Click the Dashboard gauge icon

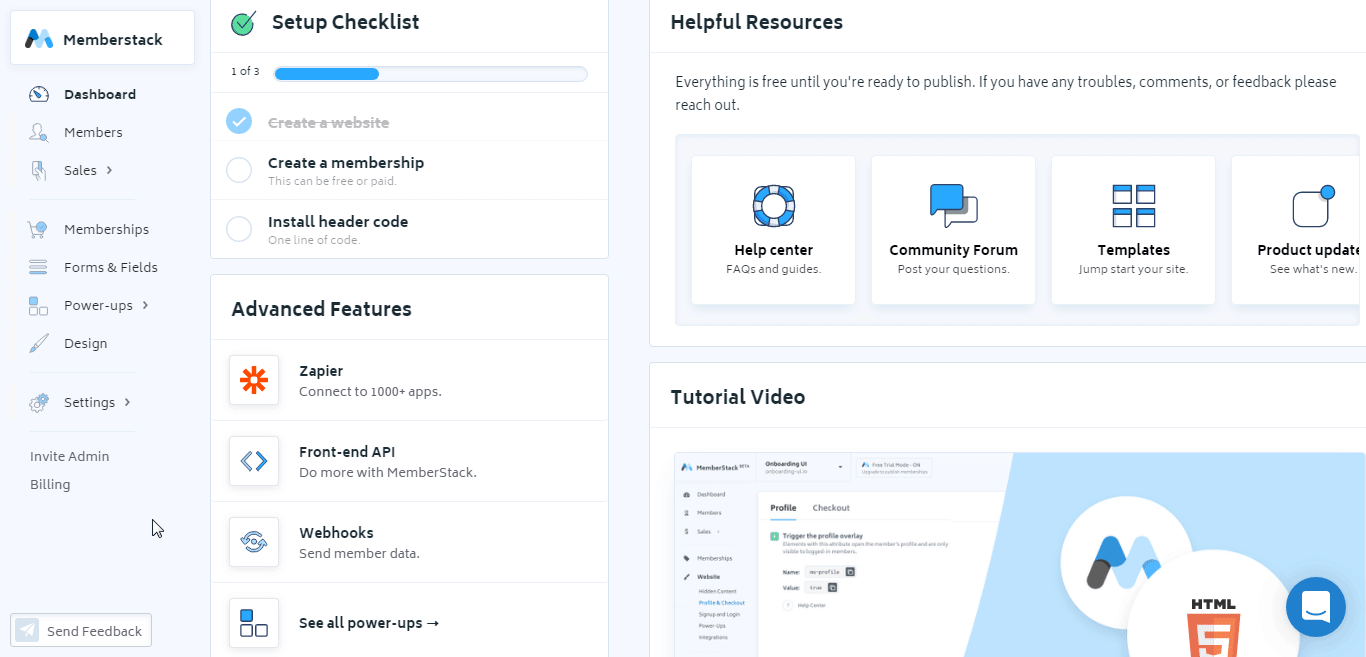39,94
